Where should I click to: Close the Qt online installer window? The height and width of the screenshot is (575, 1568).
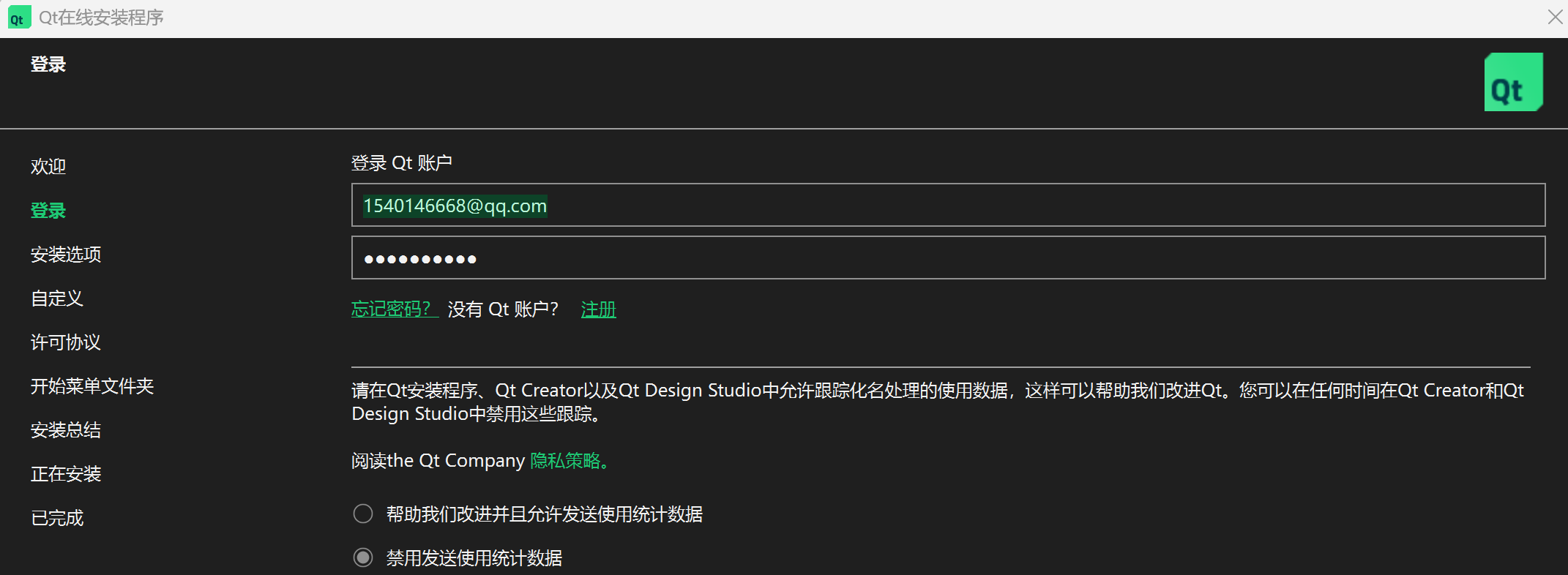1555,17
